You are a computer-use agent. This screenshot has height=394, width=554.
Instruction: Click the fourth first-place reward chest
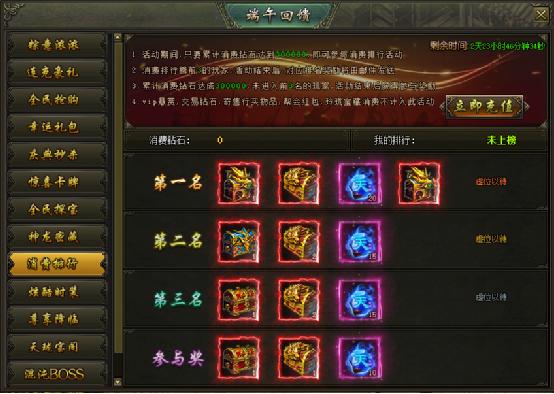click(419, 183)
